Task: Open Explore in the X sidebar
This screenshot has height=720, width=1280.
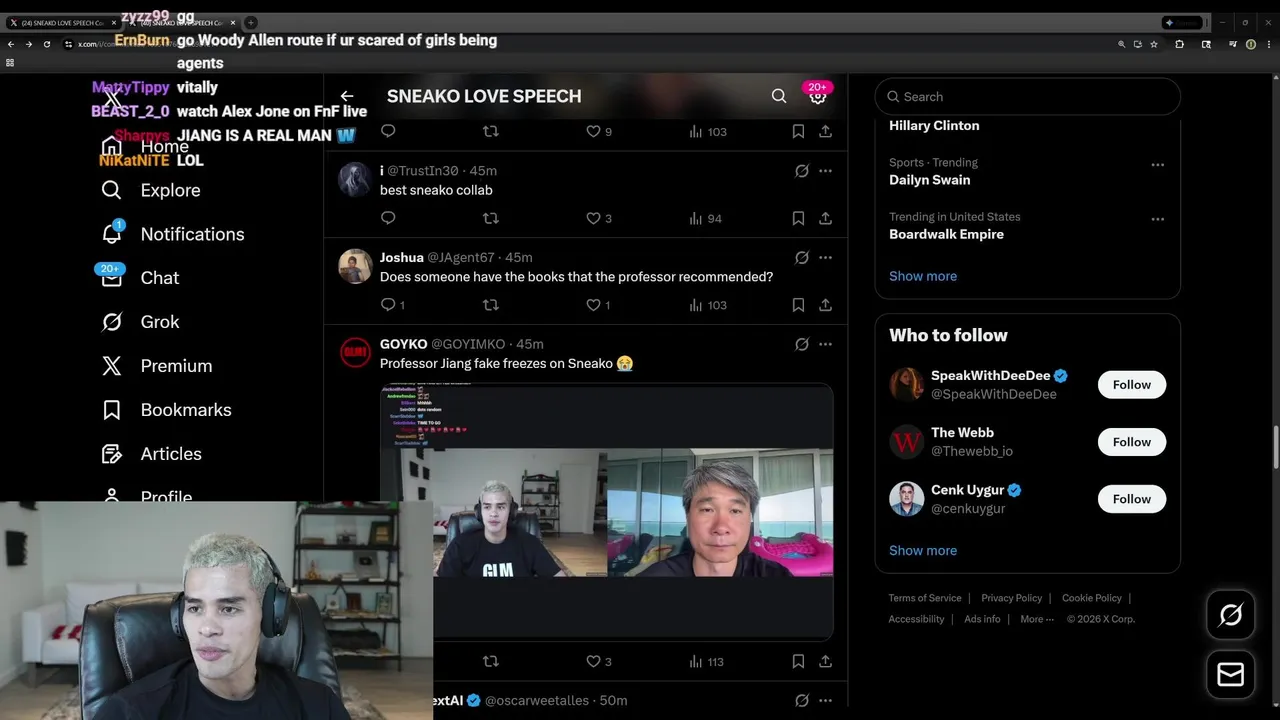Action: (151, 190)
